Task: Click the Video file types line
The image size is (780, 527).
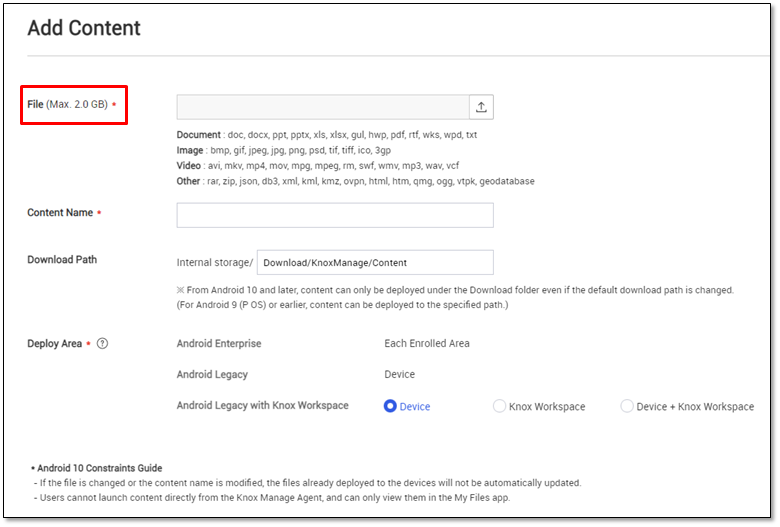Action: click(x=318, y=166)
